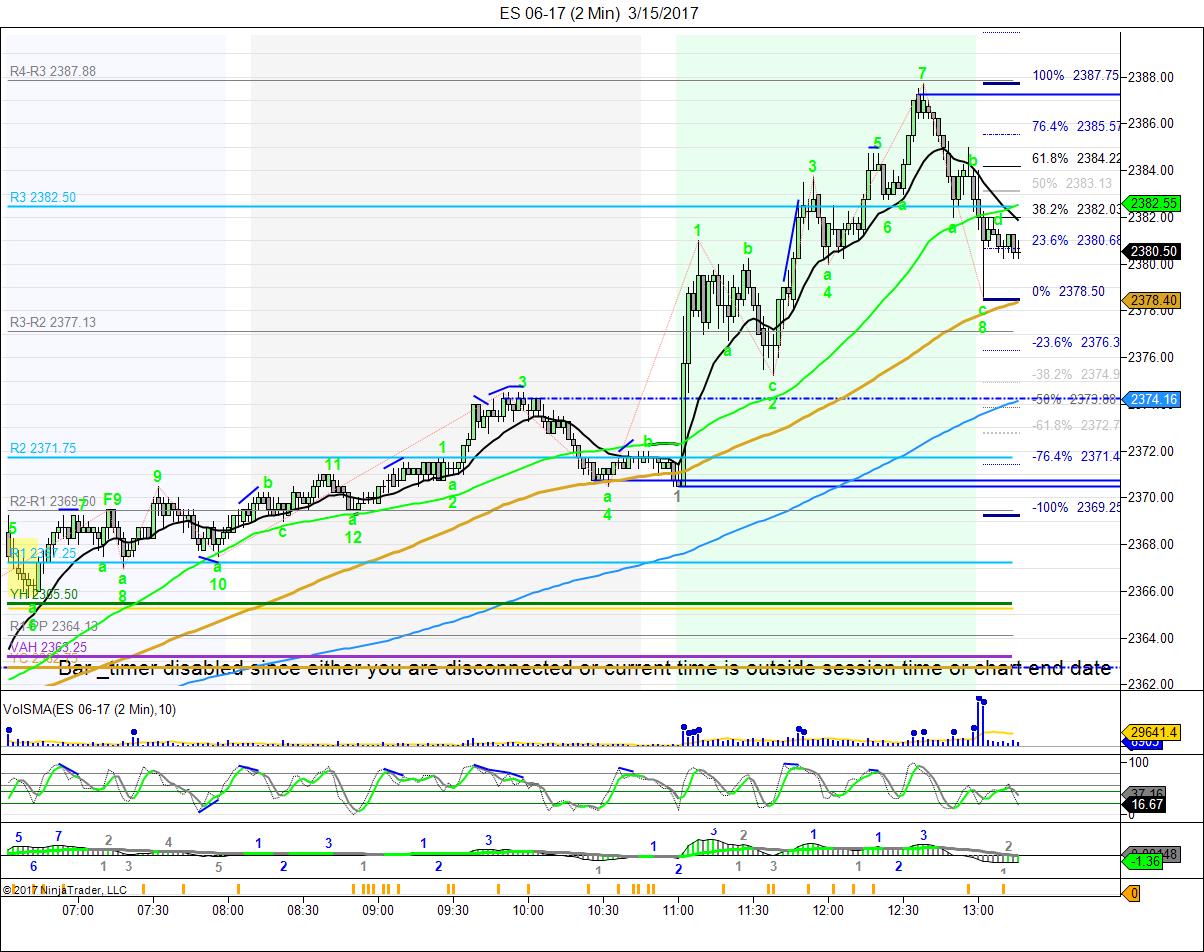The height and width of the screenshot is (952, 1204).
Task: Click the 2368.00 price axis label
Action: click(x=1152, y=544)
